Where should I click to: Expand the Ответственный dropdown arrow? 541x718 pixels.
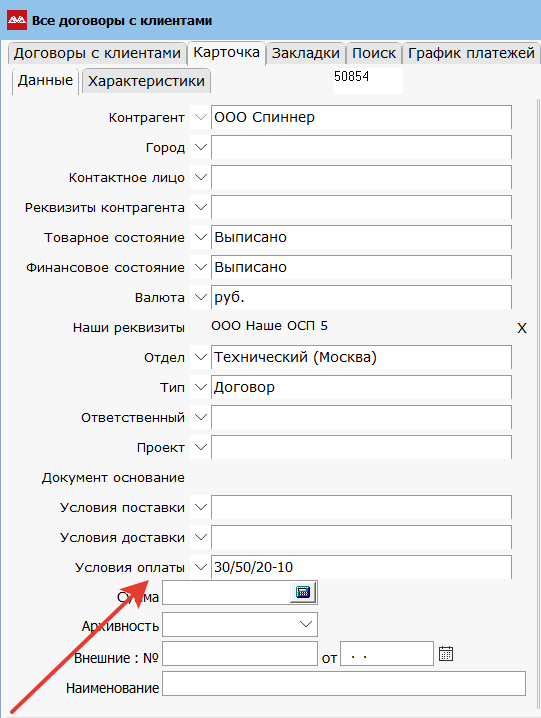(x=200, y=417)
